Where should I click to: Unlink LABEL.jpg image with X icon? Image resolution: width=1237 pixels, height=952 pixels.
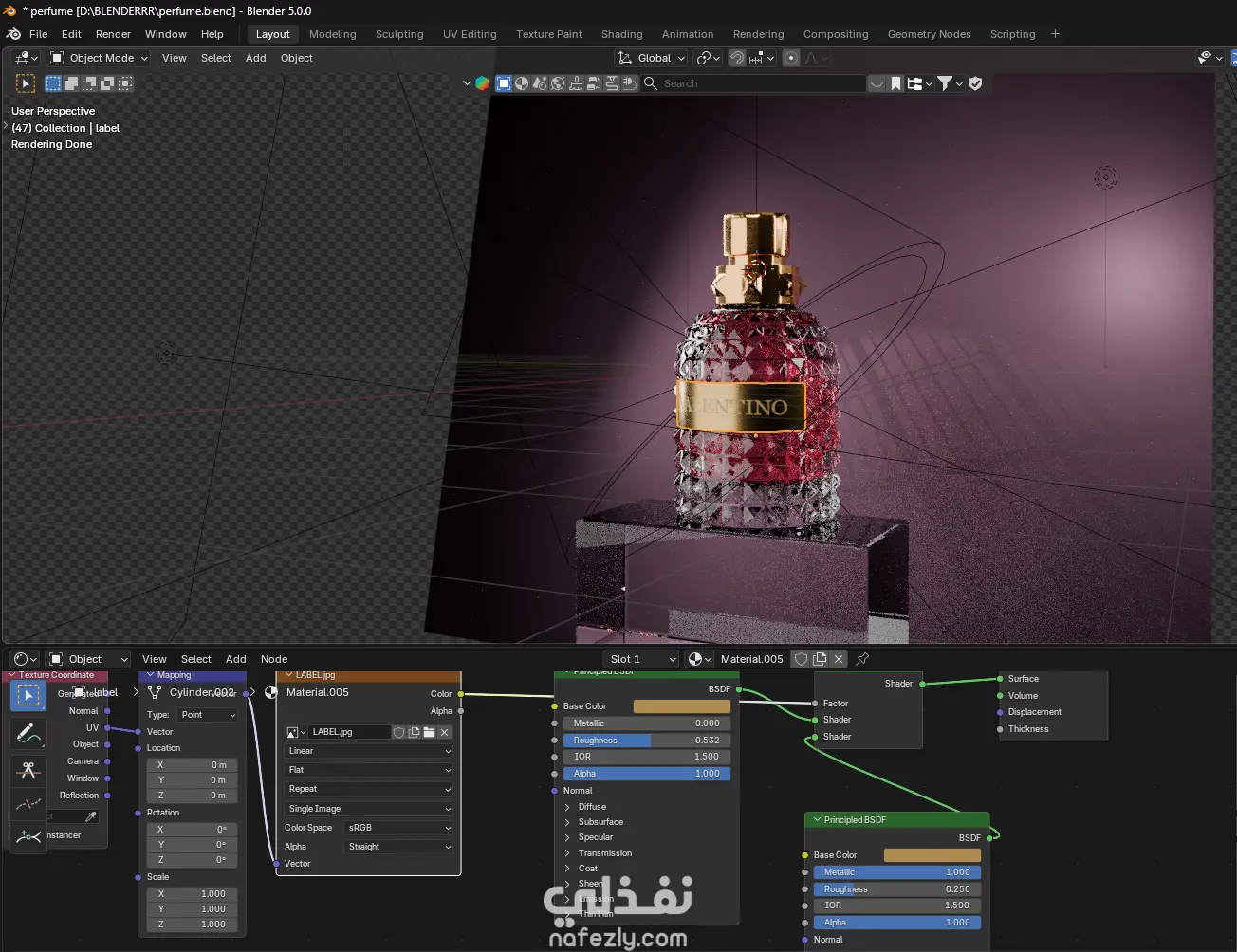[x=444, y=732]
